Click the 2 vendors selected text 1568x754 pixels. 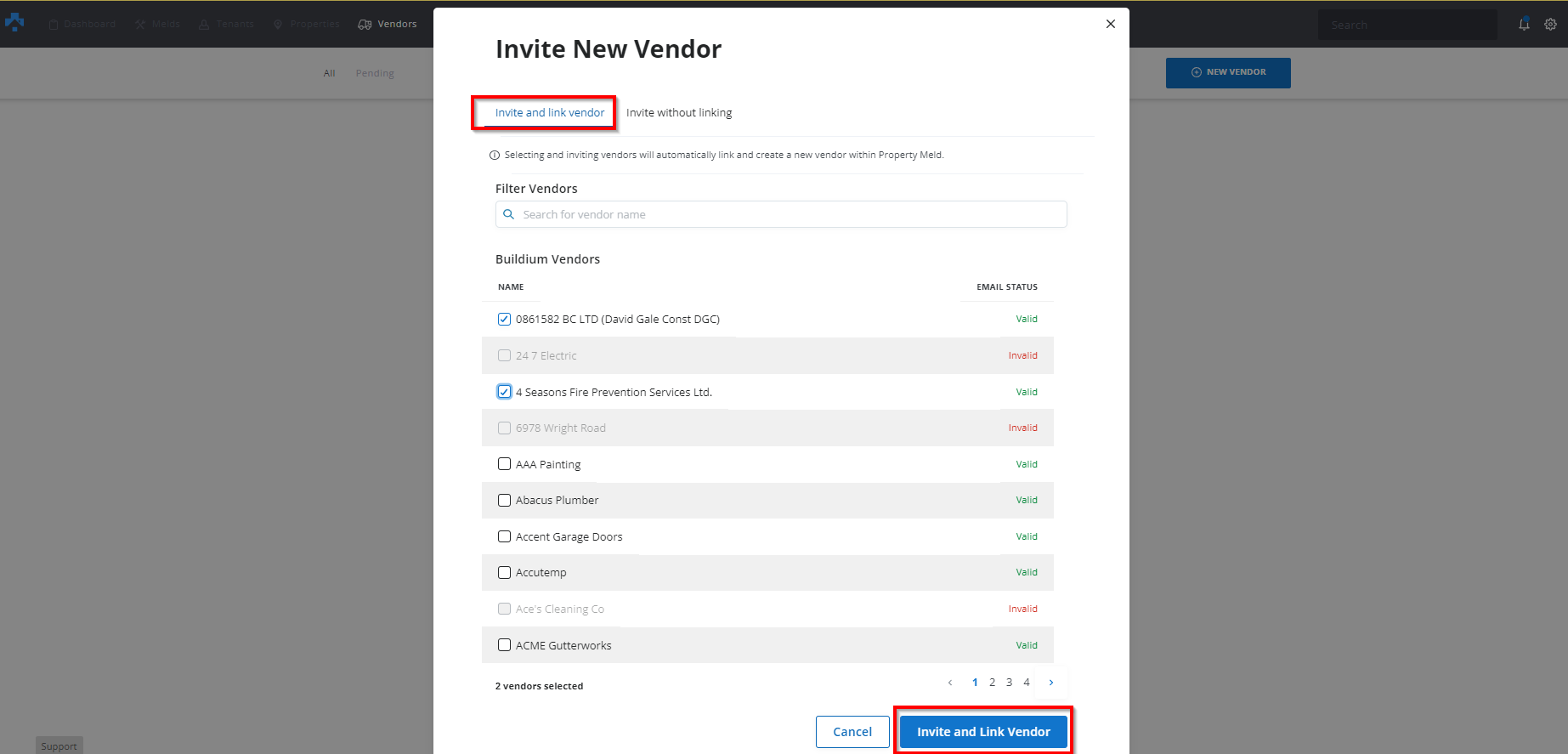pos(539,686)
